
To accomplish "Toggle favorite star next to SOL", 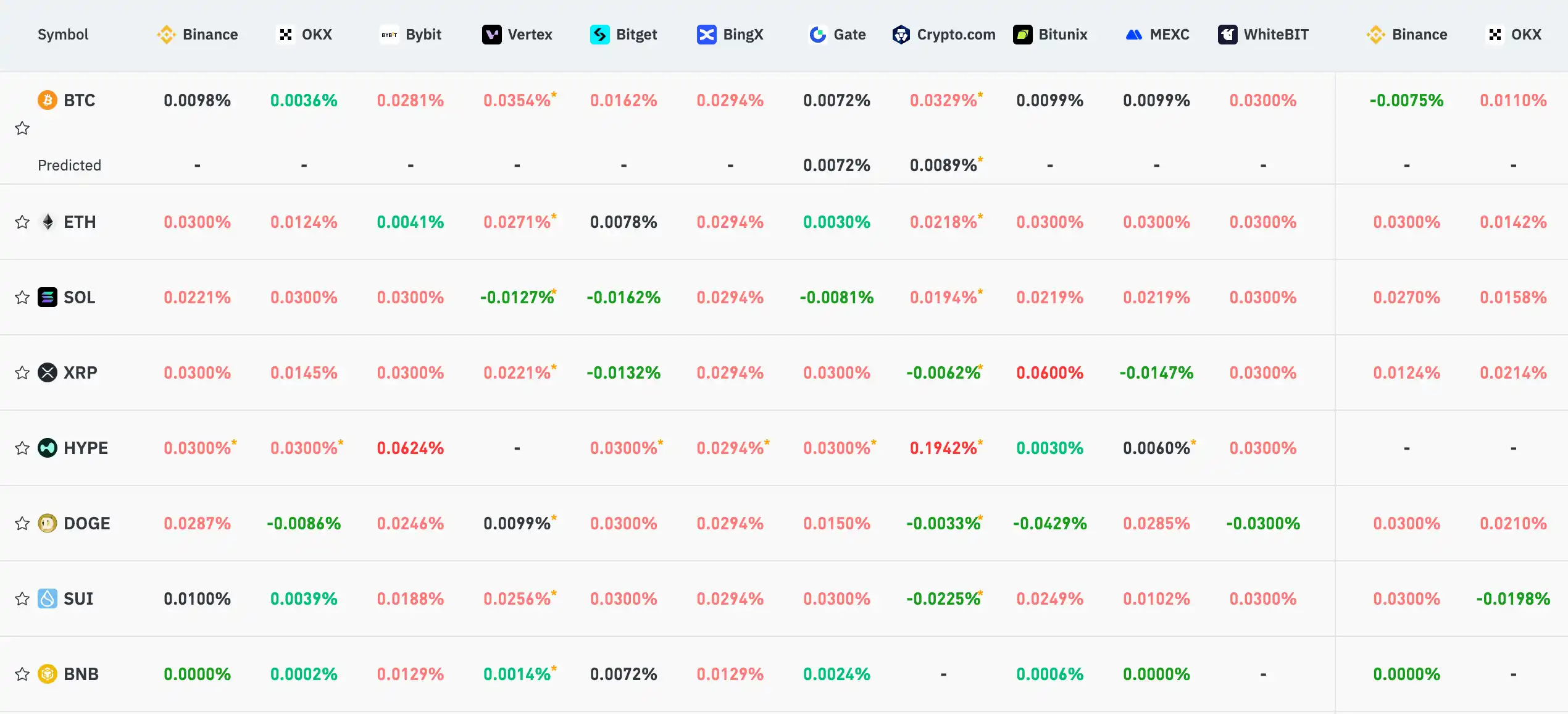I will 22,298.
